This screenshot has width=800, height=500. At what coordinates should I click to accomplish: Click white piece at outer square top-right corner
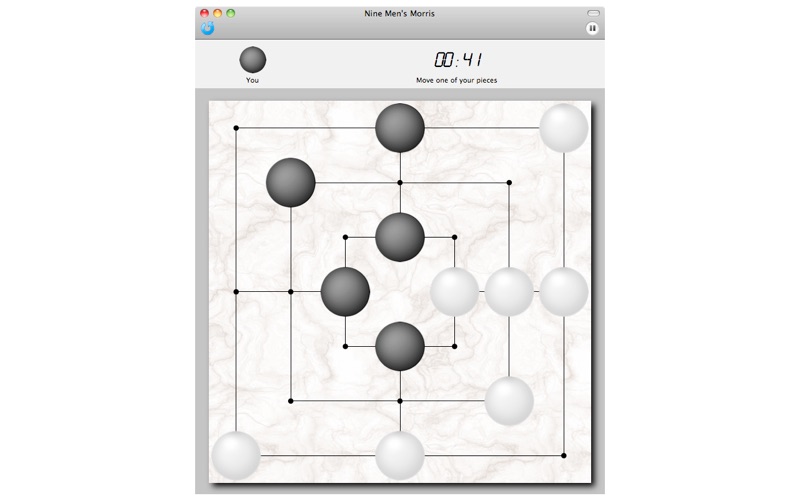pyautogui.click(x=564, y=128)
